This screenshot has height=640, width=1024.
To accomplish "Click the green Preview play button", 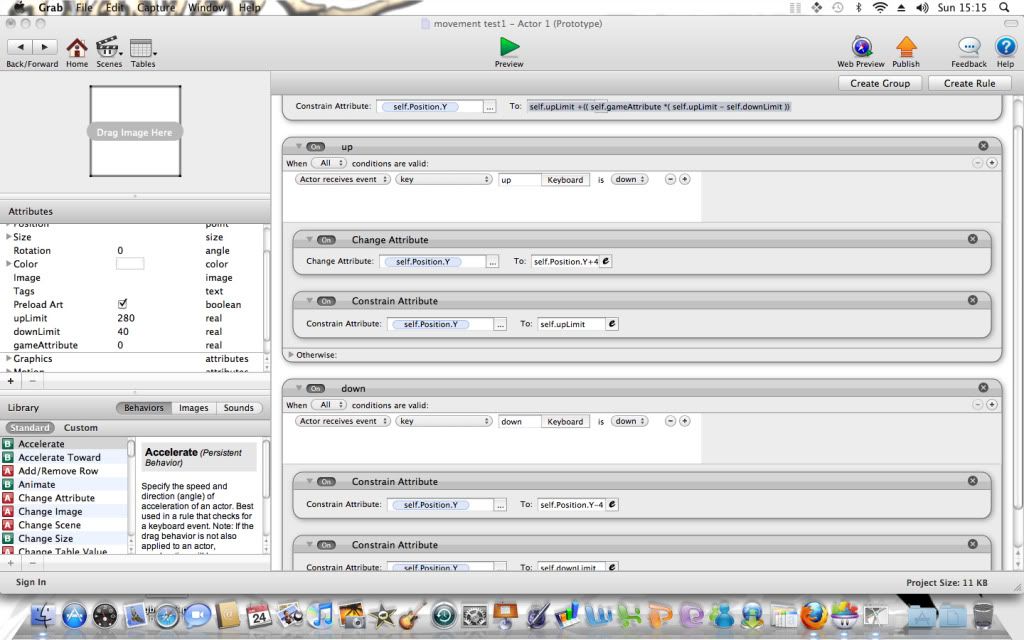I will tap(509, 46).
